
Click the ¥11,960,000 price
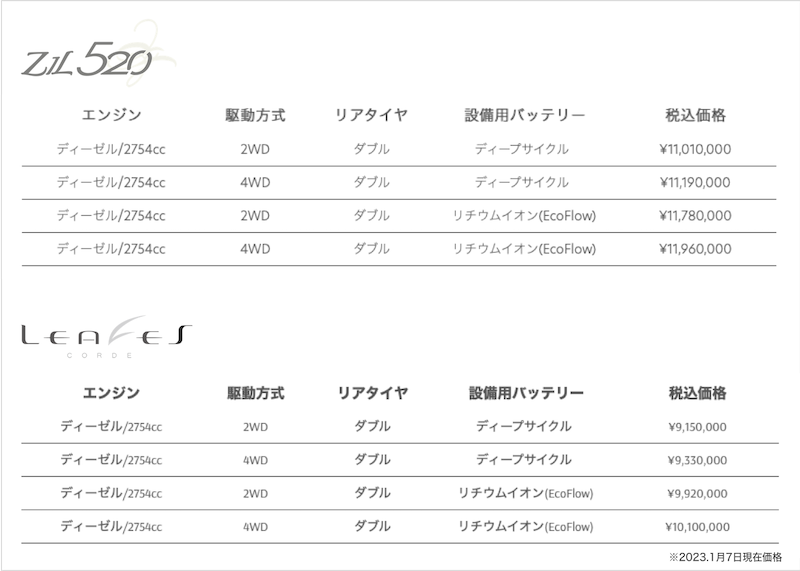tap(695, 248)
